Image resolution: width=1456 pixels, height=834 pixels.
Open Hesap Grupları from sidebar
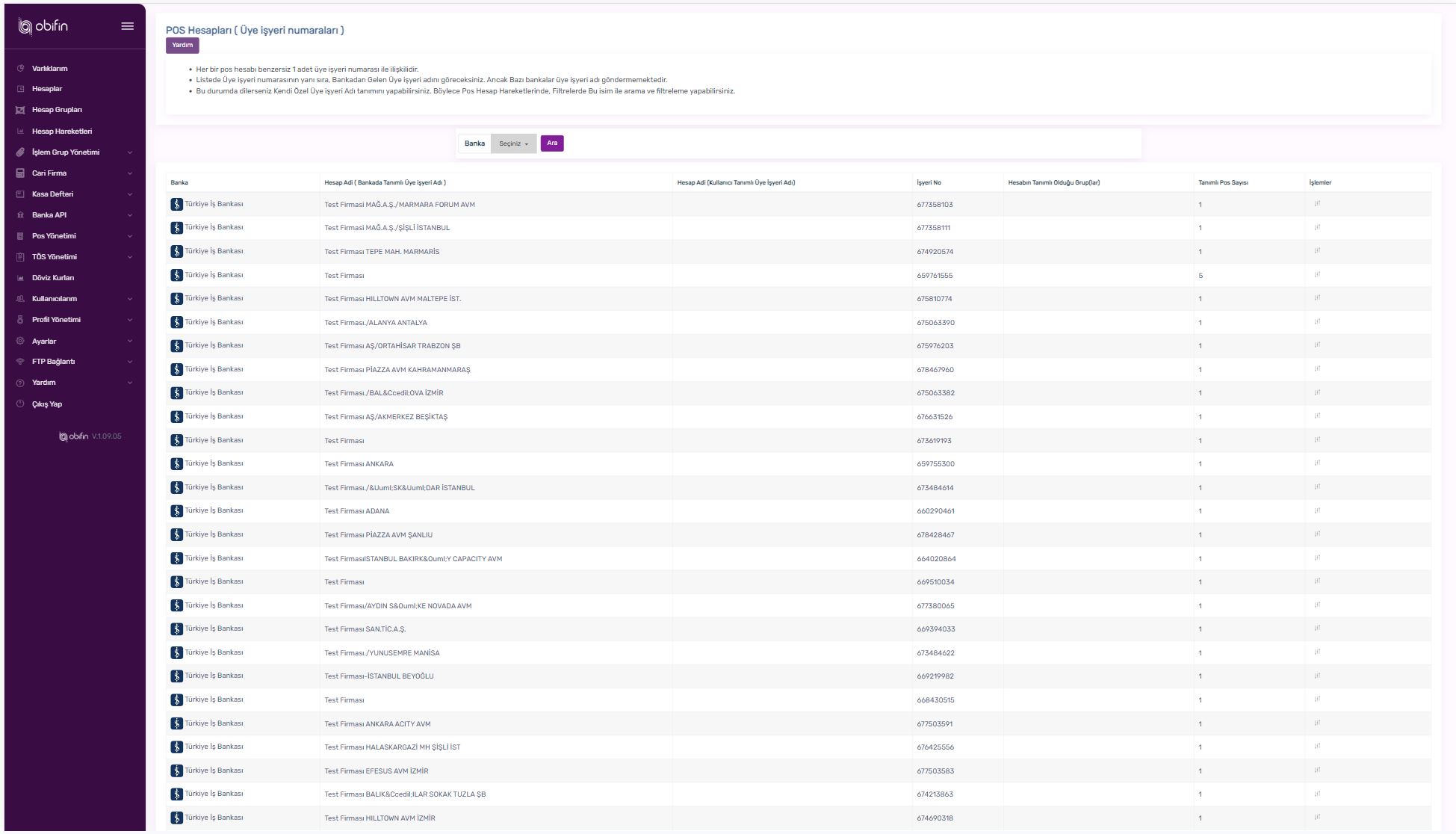click(57, 110)
